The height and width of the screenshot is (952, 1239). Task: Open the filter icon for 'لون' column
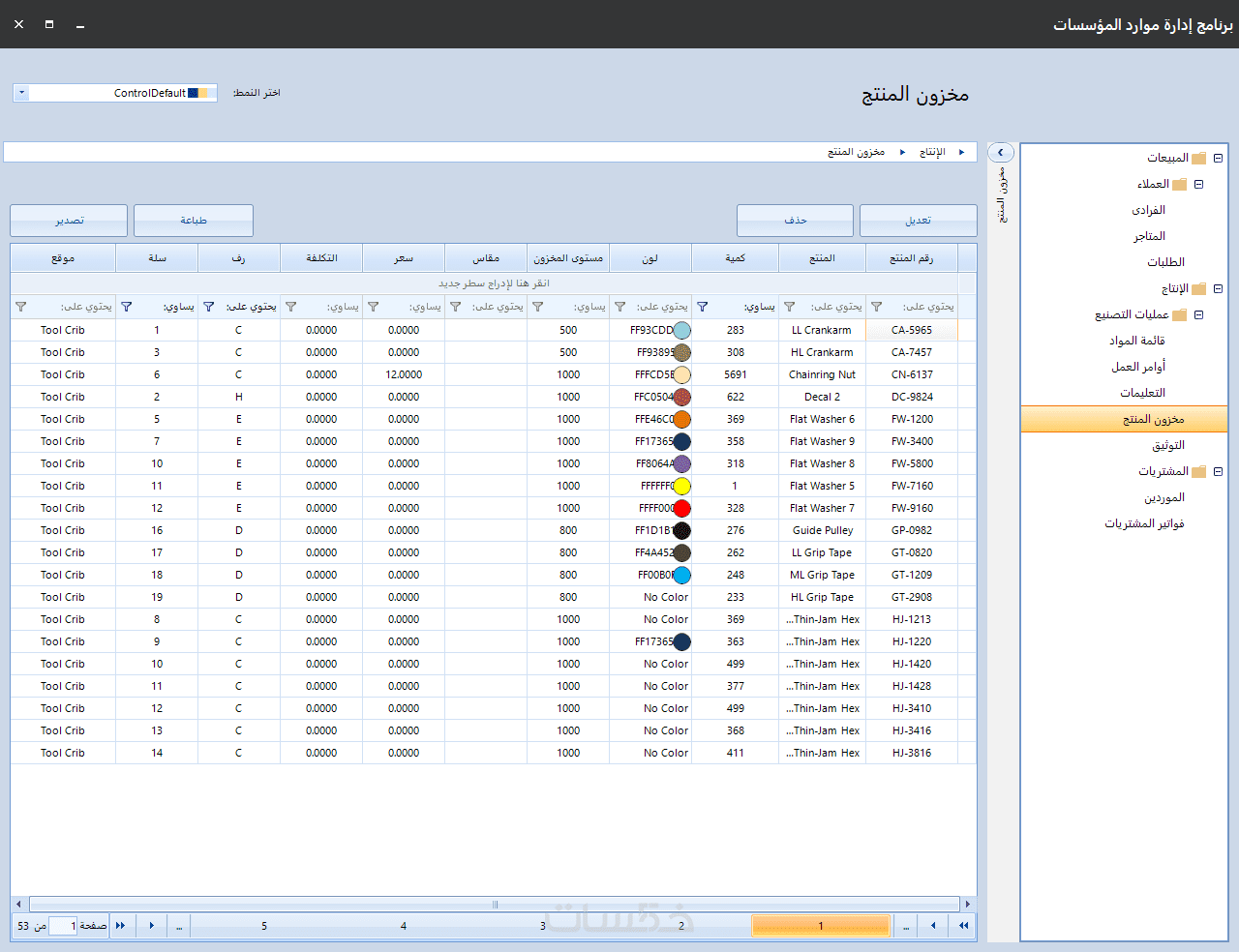point(620,307)
